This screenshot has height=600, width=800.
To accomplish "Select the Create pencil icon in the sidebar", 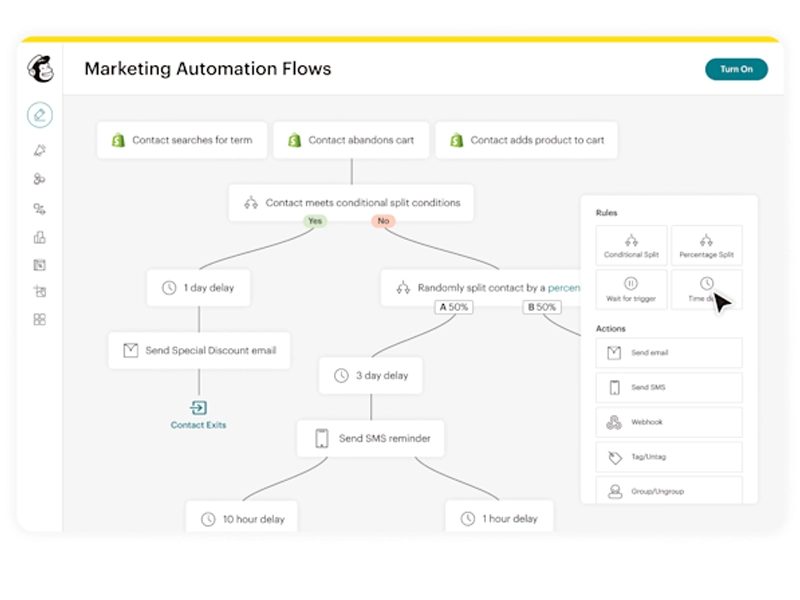I will click(x=39, y=115).
